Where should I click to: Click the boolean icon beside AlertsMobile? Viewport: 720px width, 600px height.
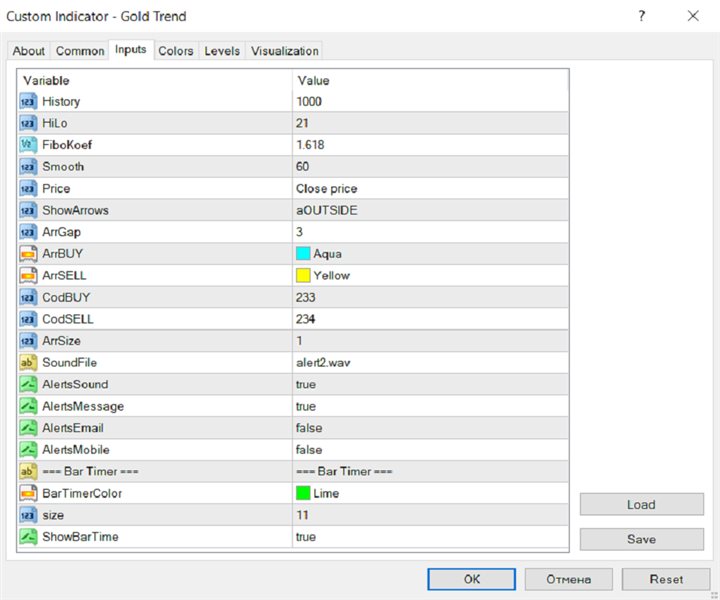28,450
